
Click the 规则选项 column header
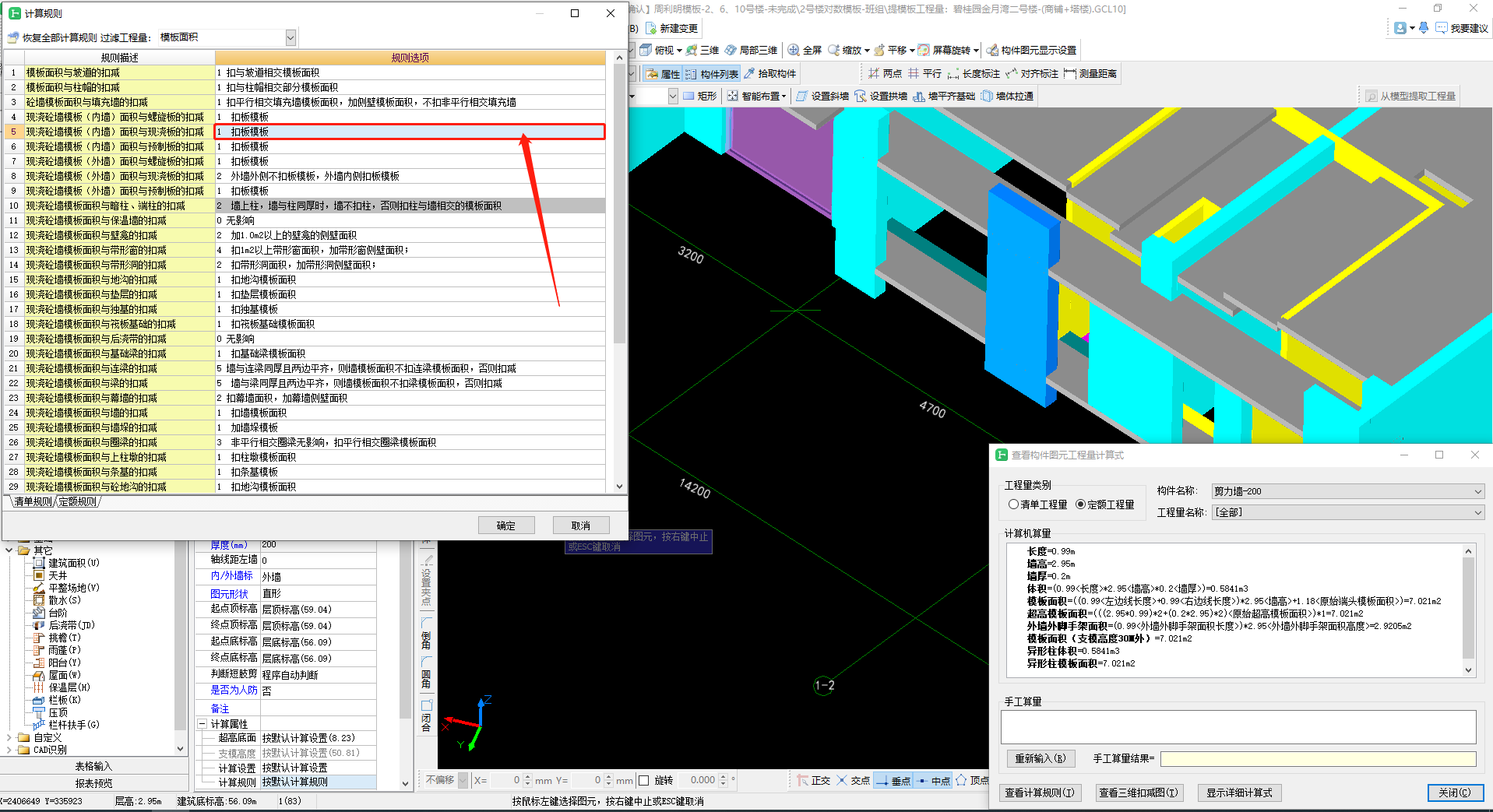tap(410, 58)
